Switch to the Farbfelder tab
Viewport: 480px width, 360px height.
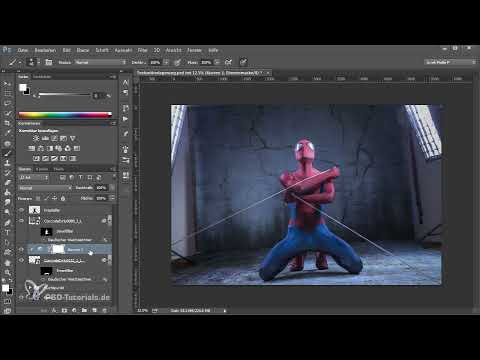tap(42, 77)
